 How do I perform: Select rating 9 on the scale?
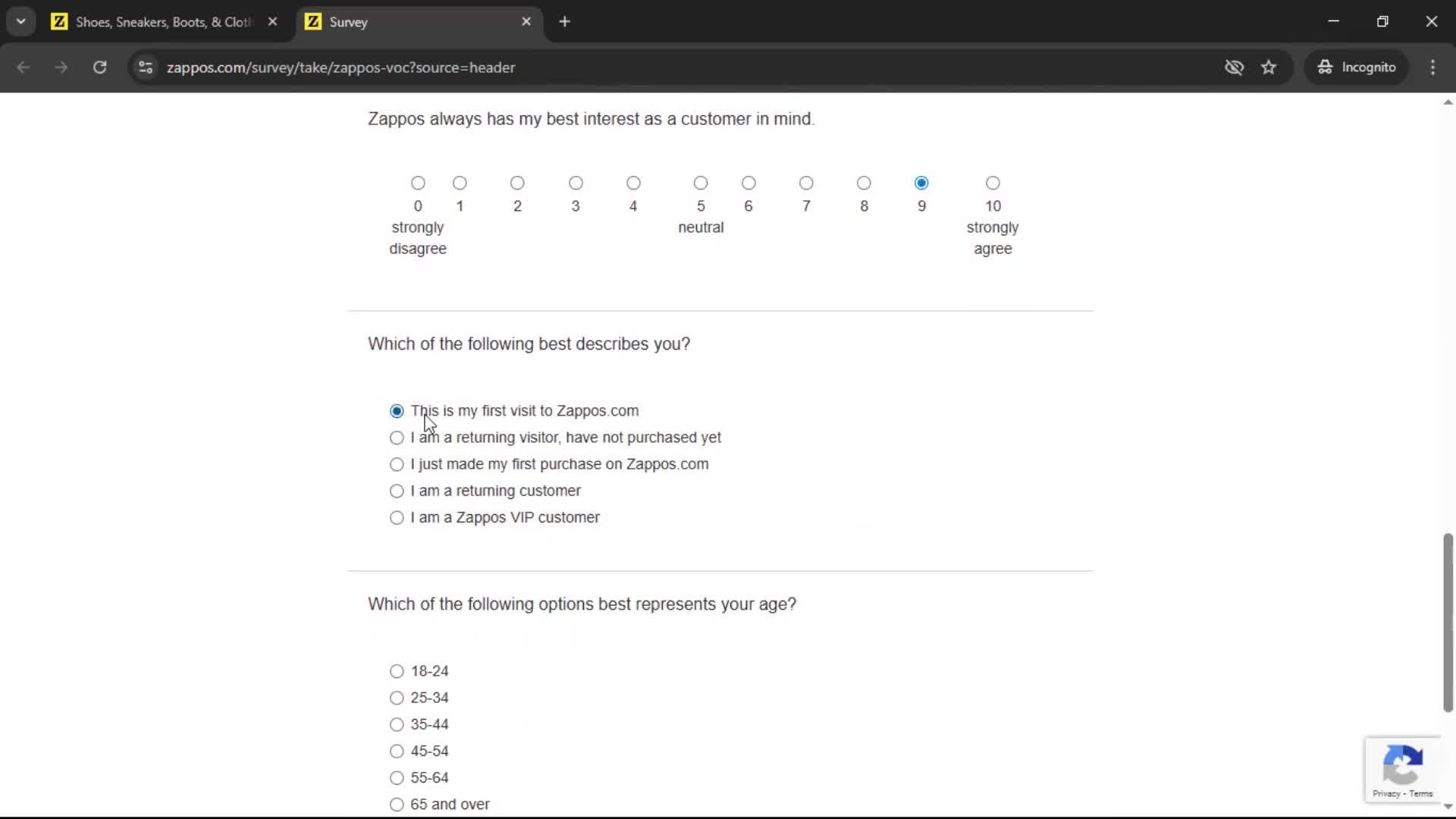pos(921,183)
